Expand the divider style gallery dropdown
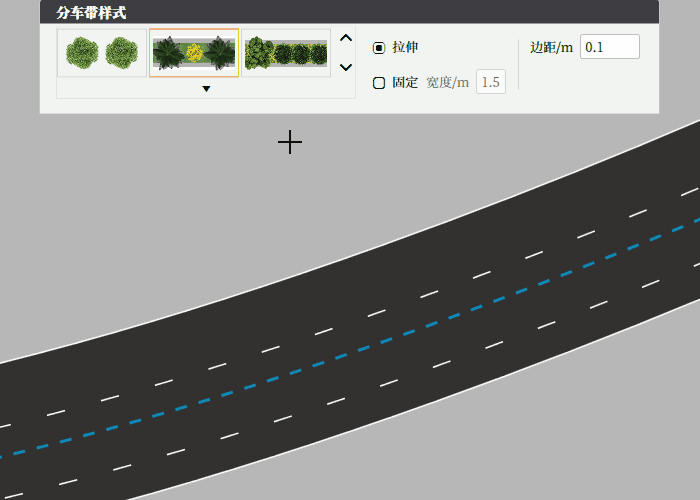The width and height of the screenshot is (700, 500). point(206,89)
